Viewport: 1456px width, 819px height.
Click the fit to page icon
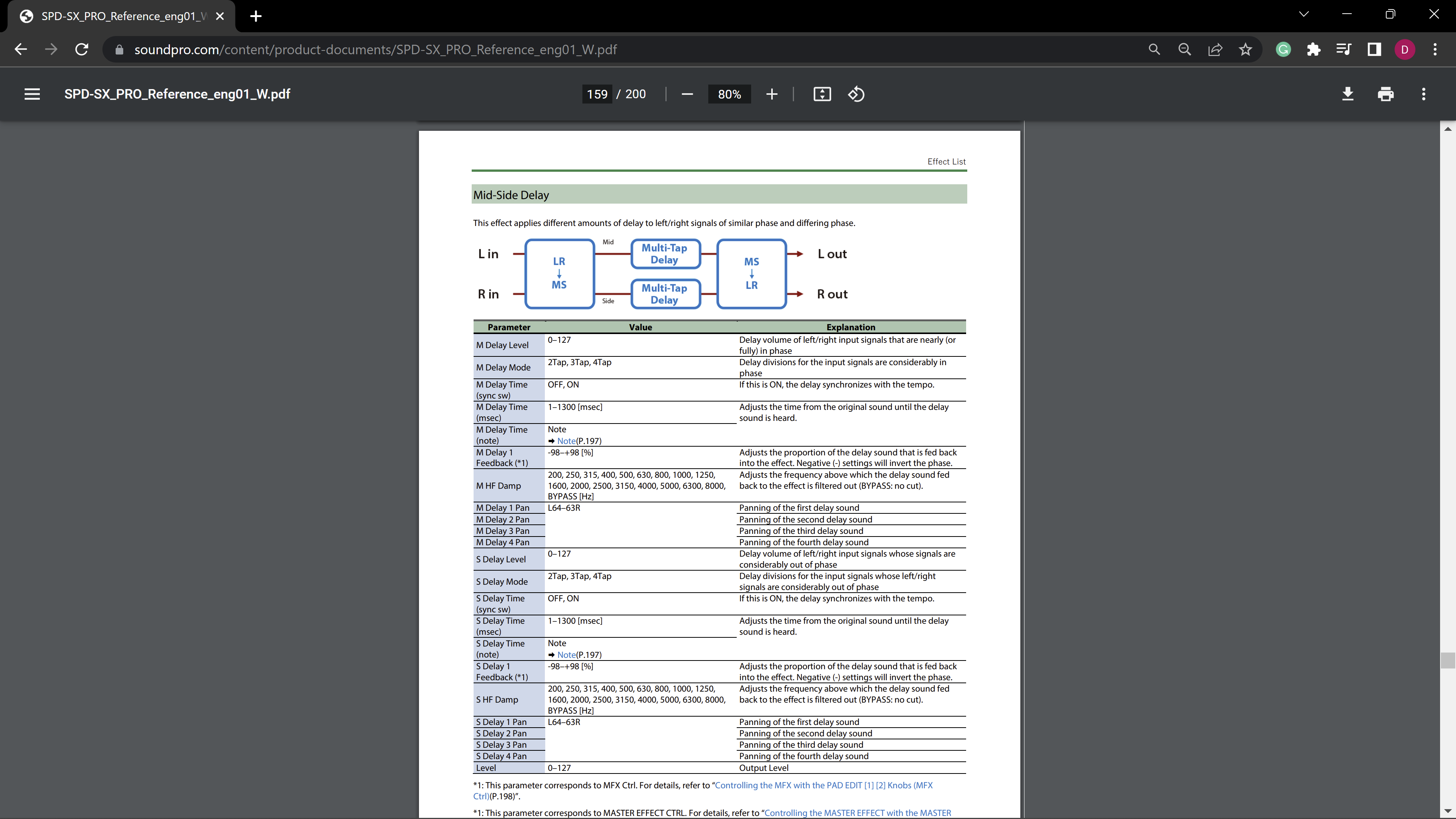(x=822, y=94)
